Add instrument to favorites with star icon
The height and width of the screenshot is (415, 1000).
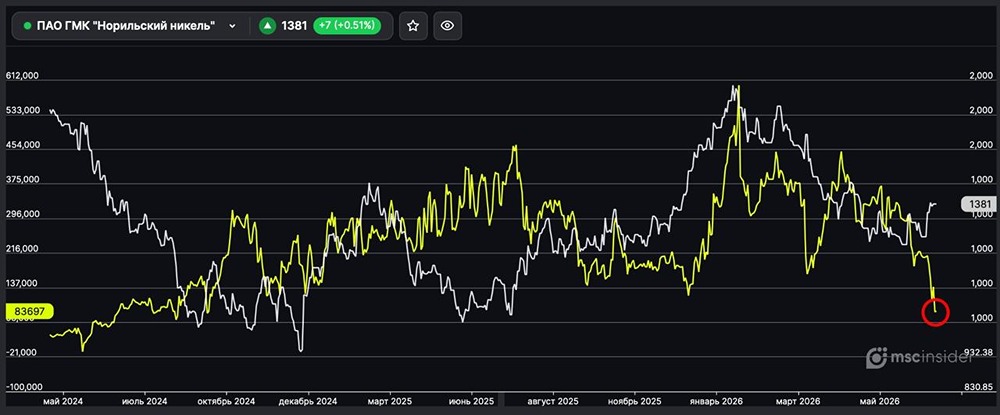413,26
